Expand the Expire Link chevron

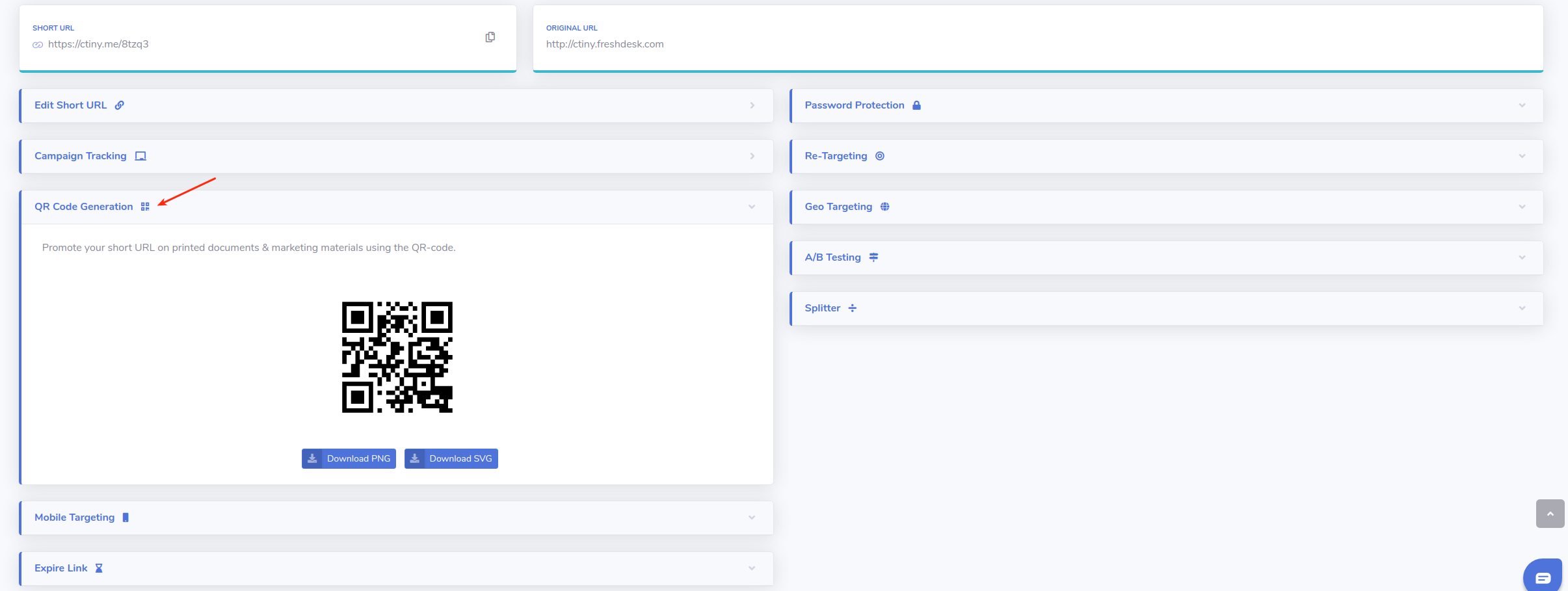pos(752,568)
